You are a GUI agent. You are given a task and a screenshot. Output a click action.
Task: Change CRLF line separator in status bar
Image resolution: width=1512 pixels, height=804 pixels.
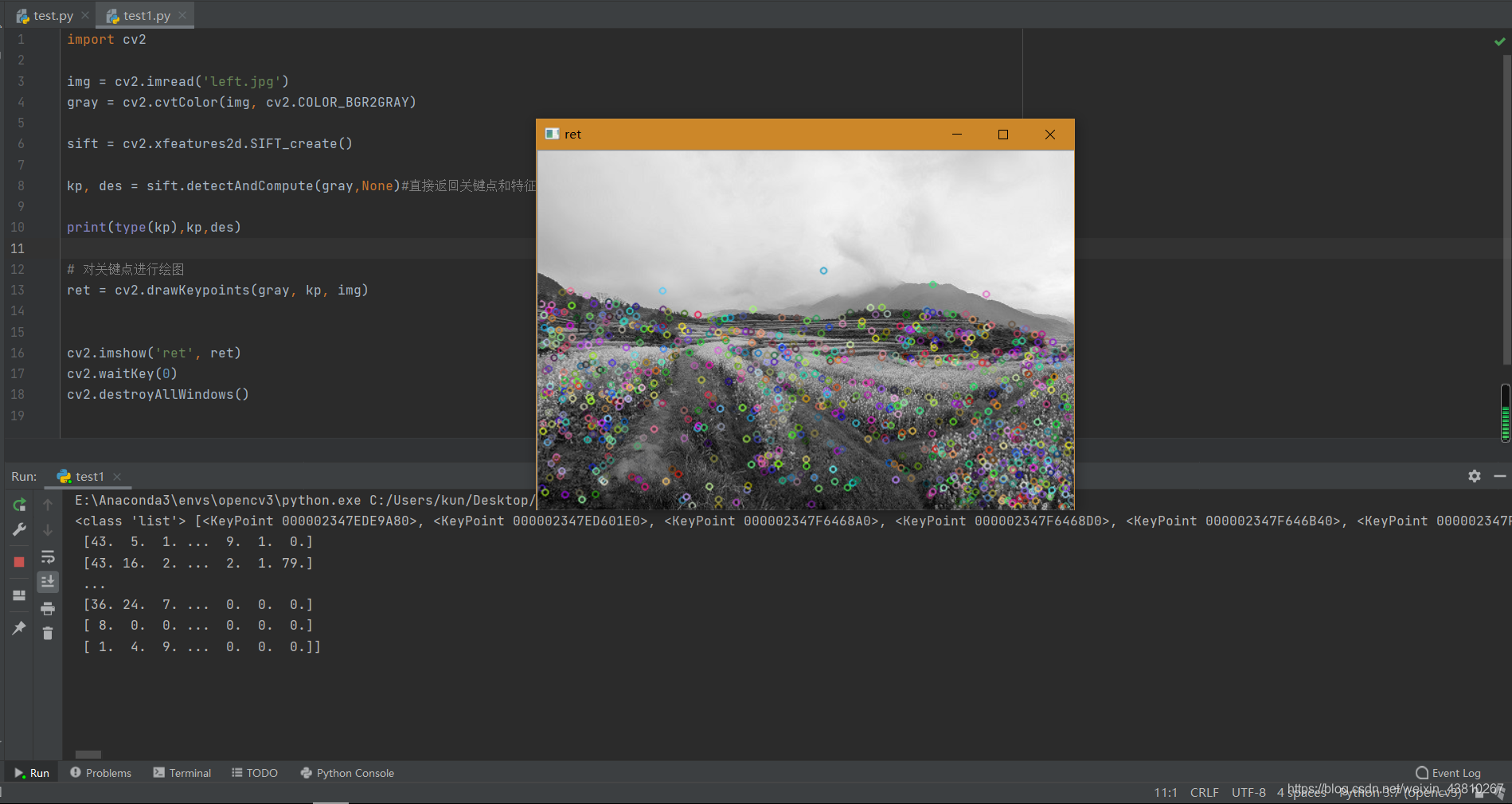pyautogui.click(x=1205, y=793)
